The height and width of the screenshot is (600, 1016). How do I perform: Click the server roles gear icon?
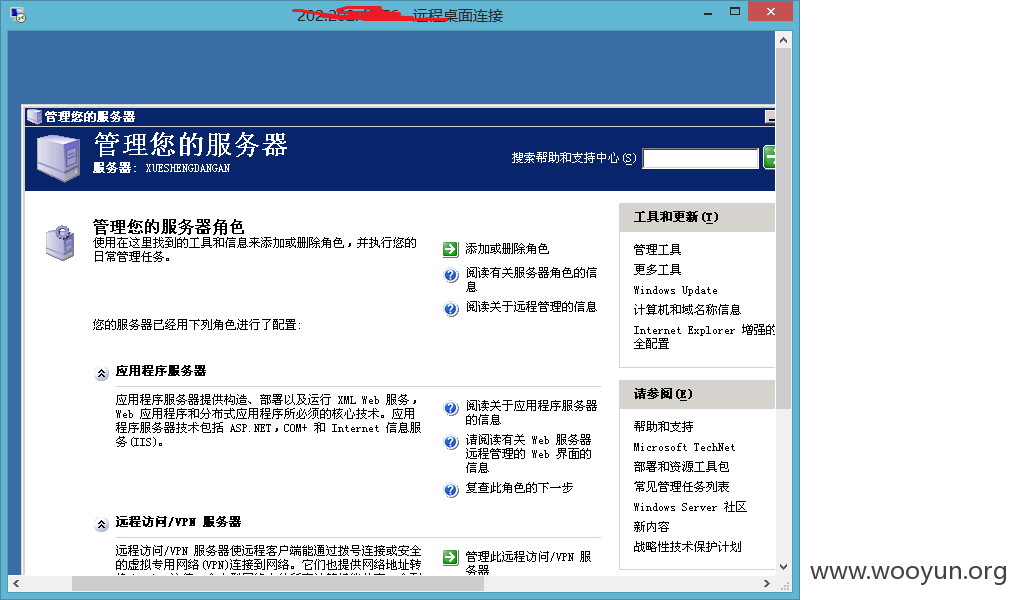pyautogui.click(x=60, y=243)
